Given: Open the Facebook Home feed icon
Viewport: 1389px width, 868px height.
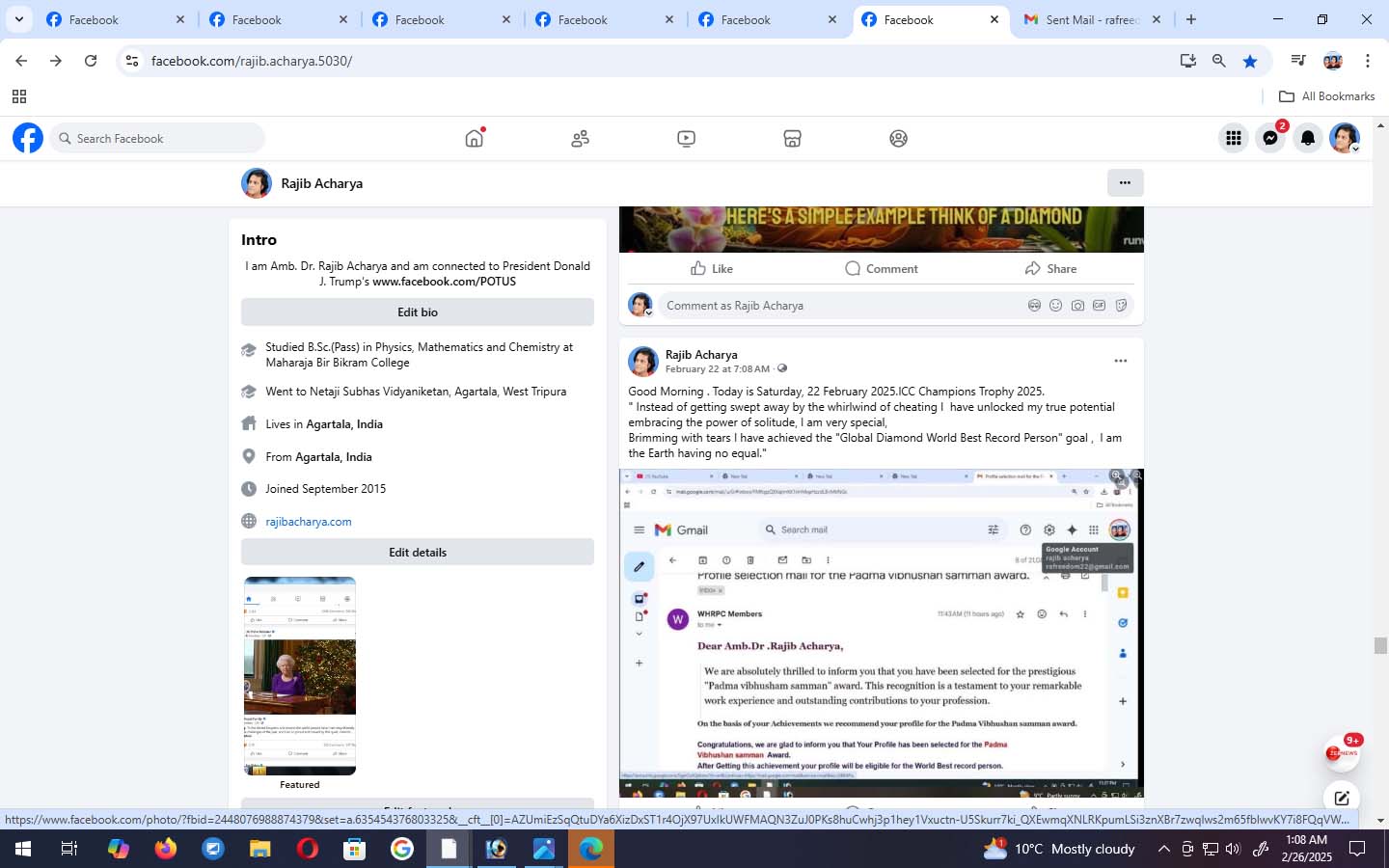Looking at the screenshot, I should tap(474, 138).
